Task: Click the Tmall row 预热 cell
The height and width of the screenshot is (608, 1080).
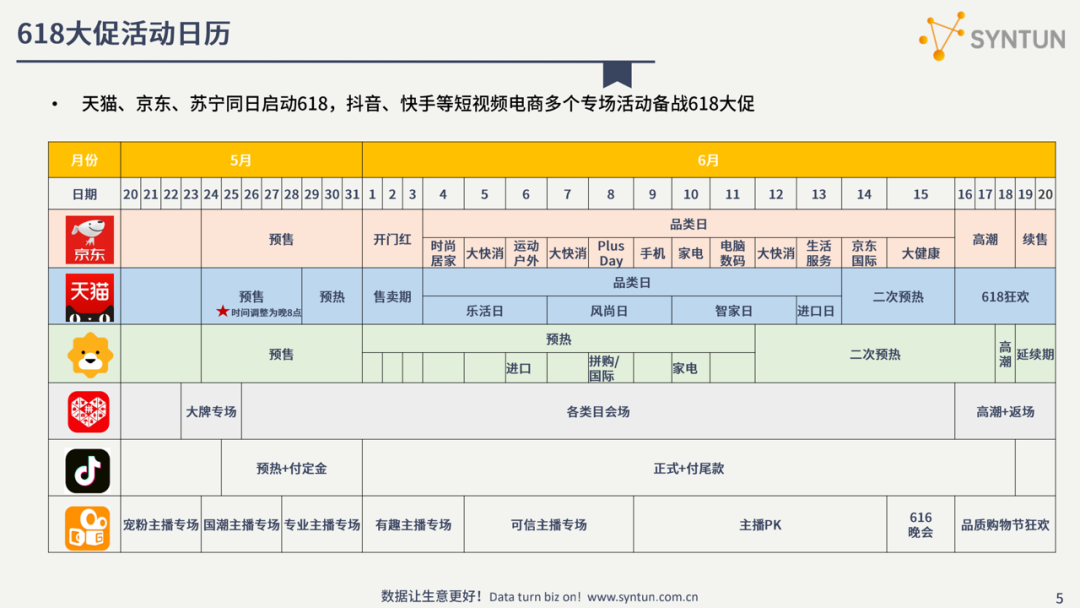Action: pos(332,296)
